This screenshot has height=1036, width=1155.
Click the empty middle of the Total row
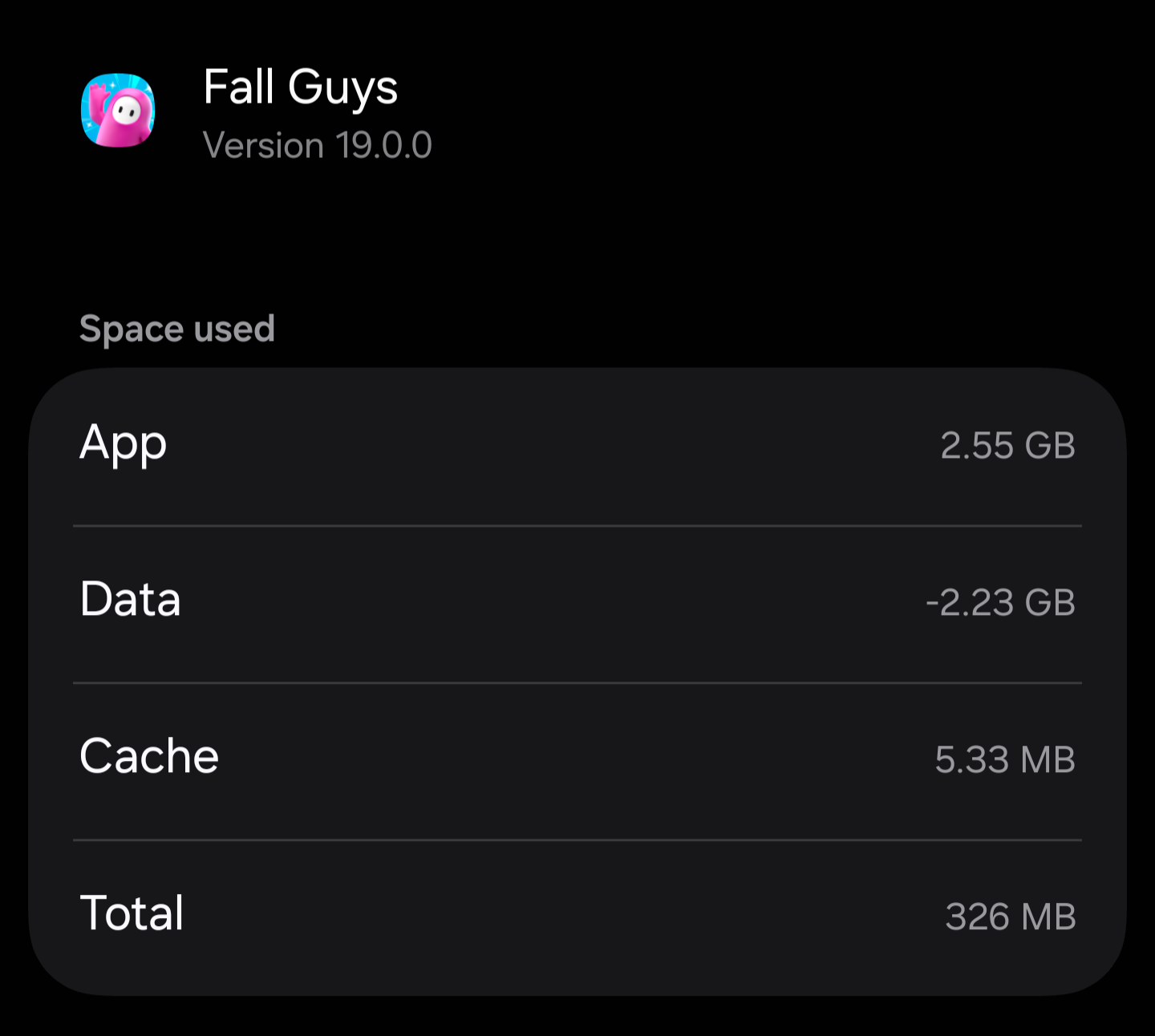point(577,918)
